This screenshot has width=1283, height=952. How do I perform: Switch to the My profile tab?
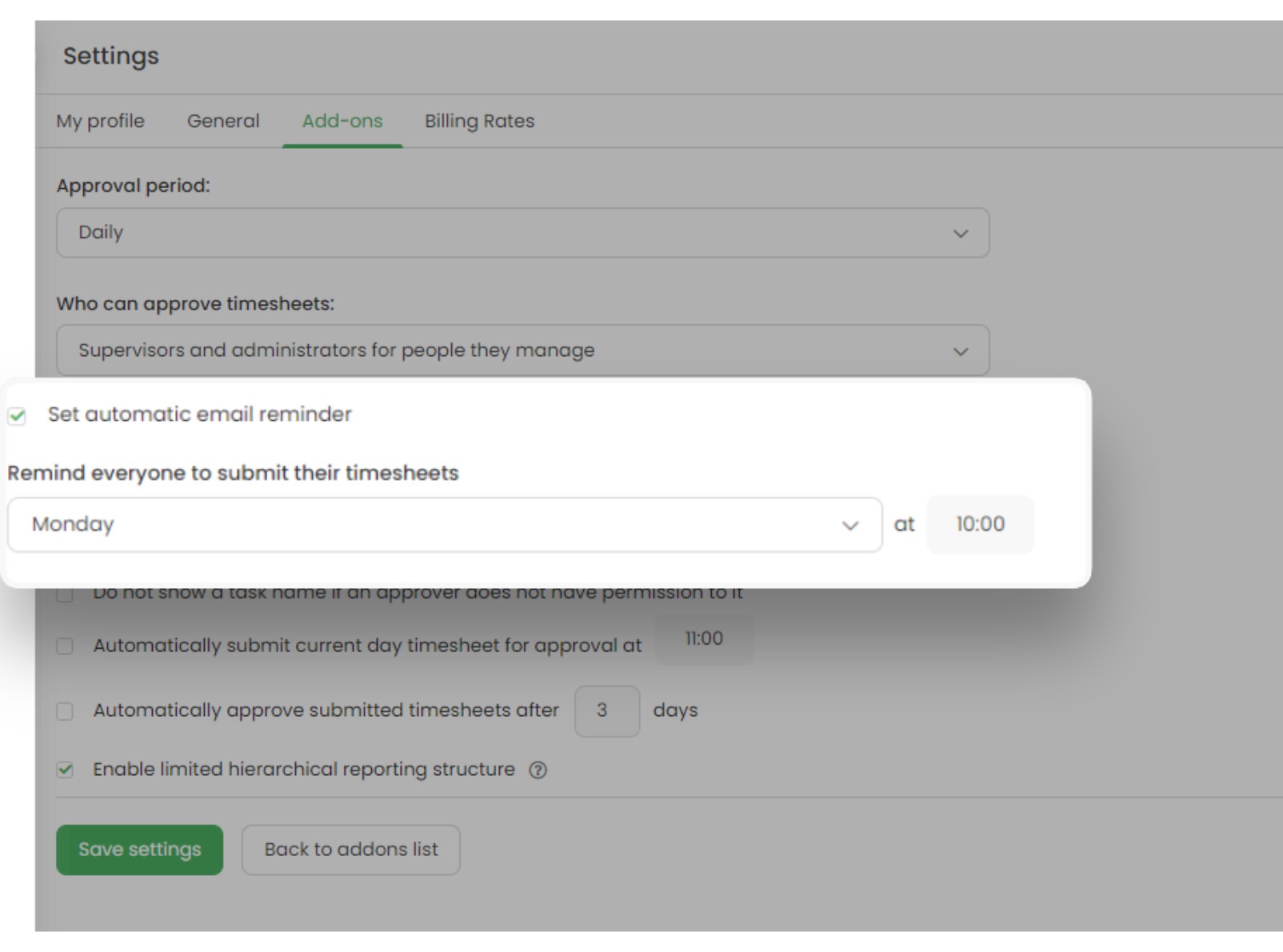(100, 121)
